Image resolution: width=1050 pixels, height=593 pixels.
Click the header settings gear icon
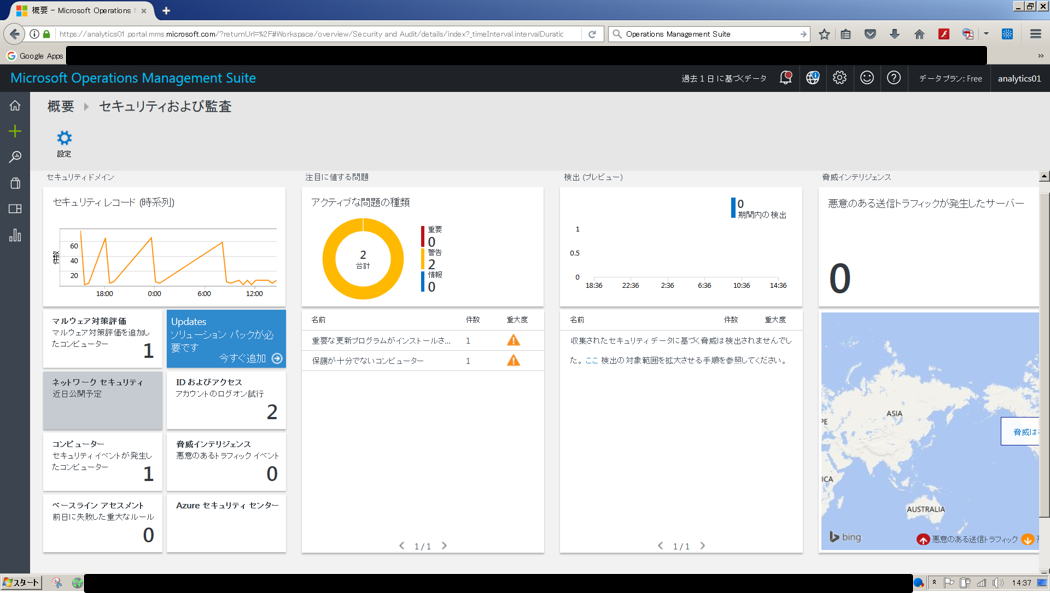(839, 78)
